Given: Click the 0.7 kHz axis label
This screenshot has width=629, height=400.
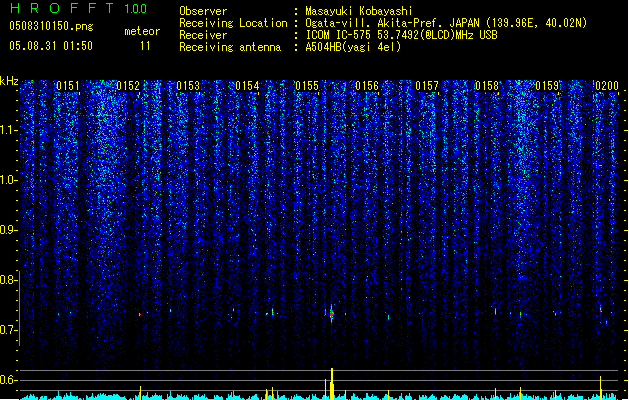Looking at the screenshot, I should point(8,330).
